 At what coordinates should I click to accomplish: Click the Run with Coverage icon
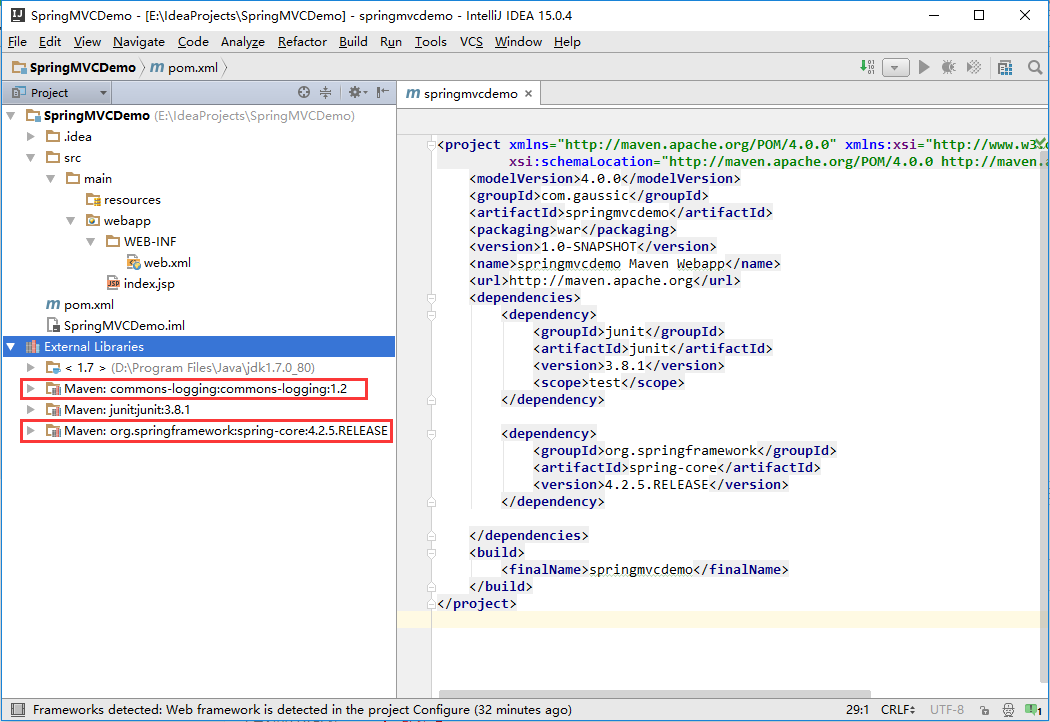tap(974, 67)
